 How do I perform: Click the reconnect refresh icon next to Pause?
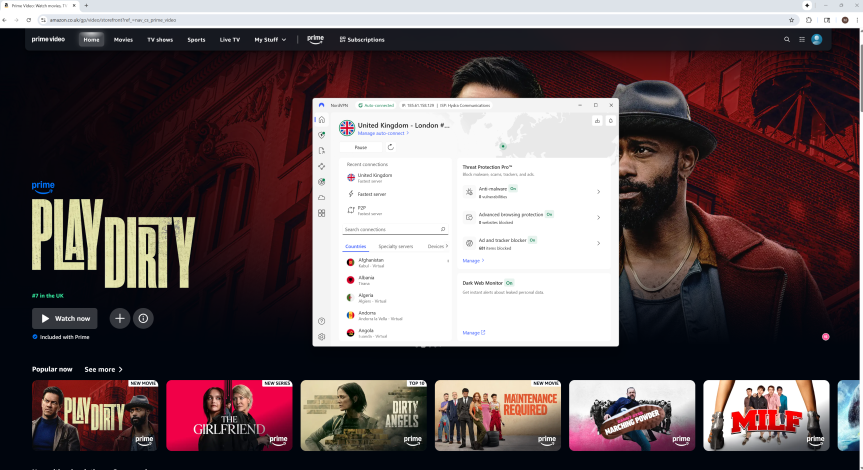tap(391, 147)
